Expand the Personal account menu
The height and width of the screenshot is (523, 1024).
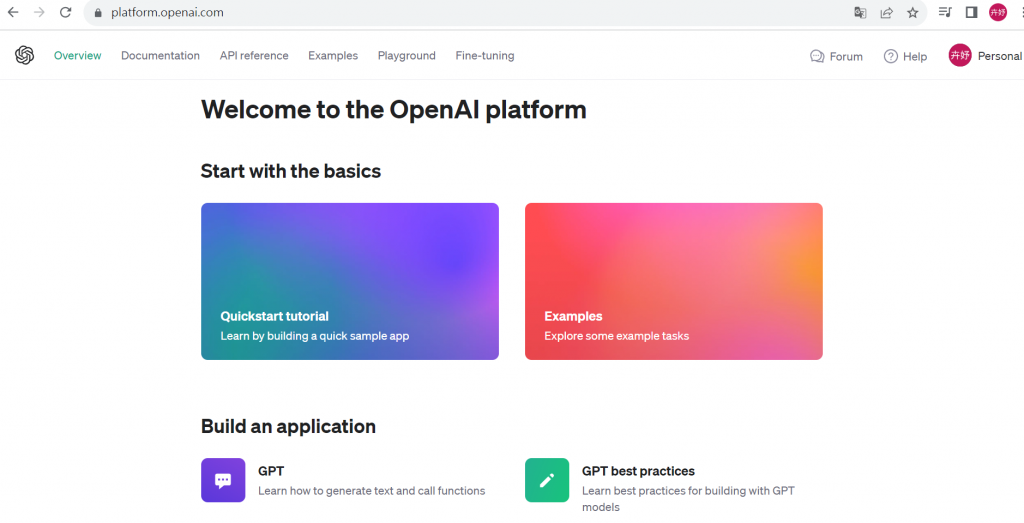coord(986,55)
